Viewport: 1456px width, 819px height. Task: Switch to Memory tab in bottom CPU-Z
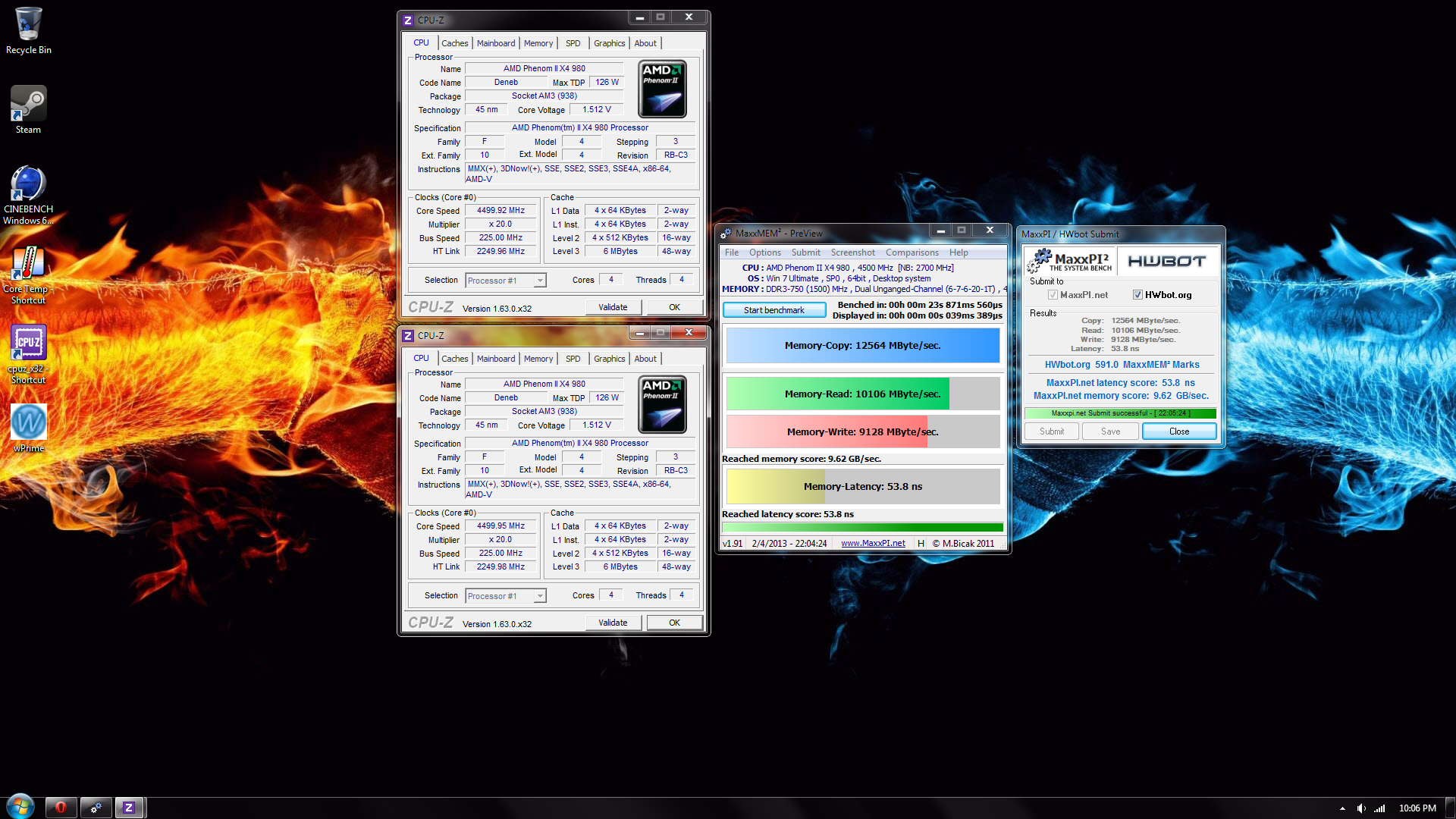pos(538,359)
